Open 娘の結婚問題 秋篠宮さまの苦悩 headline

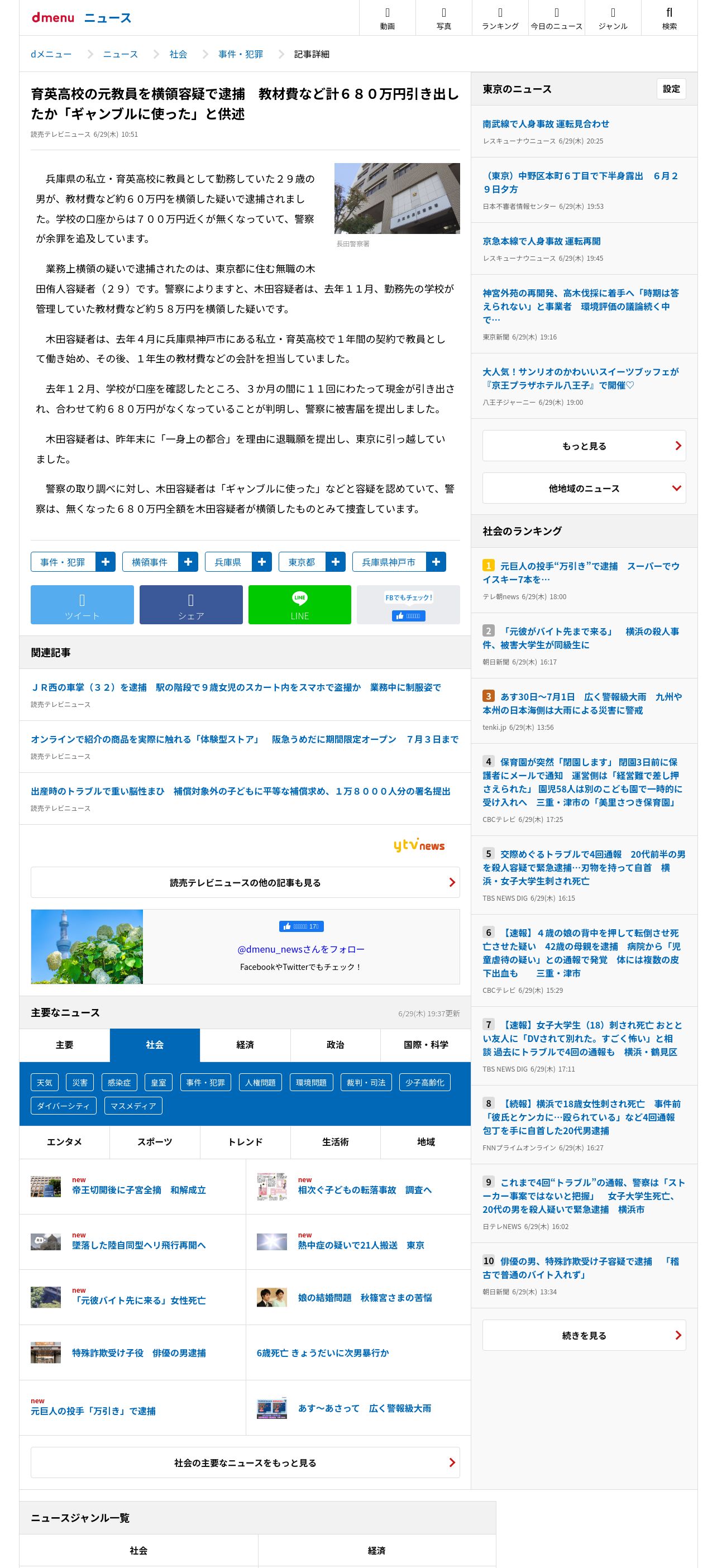[x=365, y=1297]
